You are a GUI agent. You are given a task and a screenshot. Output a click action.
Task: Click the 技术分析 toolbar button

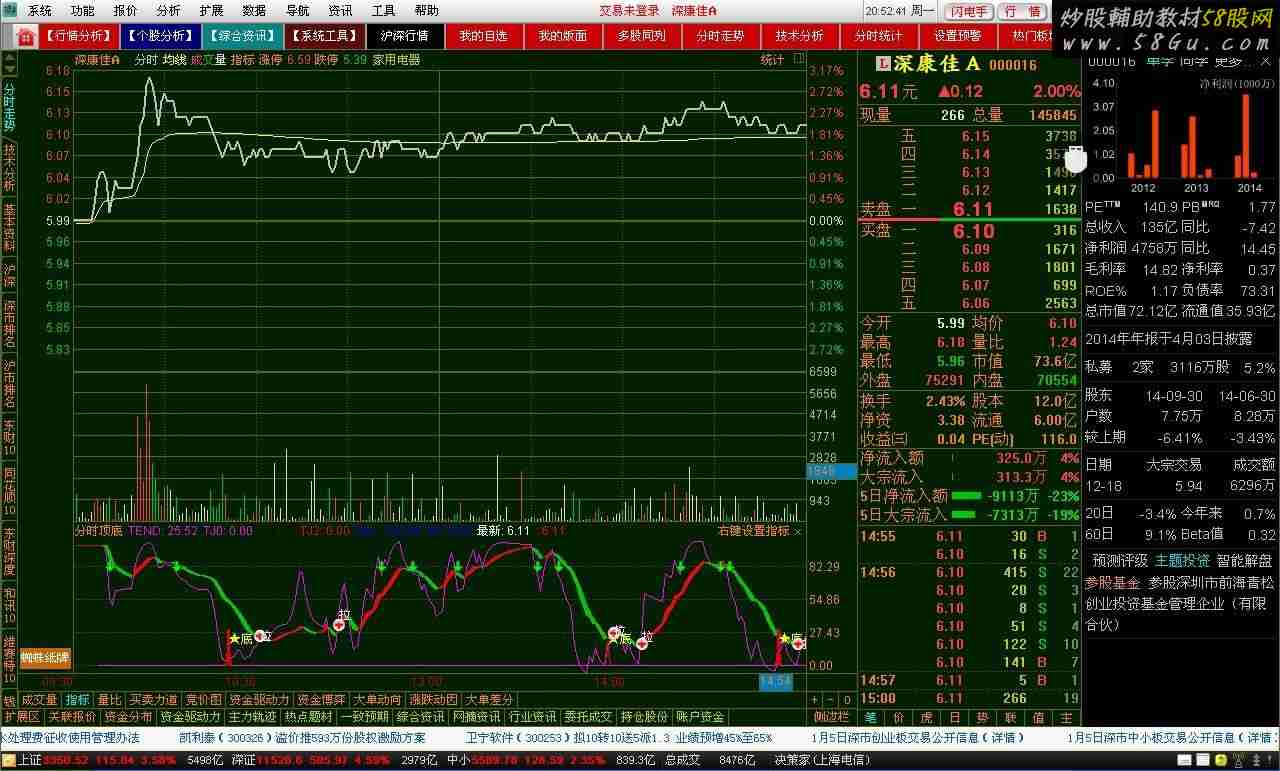(x=800, y=36)
